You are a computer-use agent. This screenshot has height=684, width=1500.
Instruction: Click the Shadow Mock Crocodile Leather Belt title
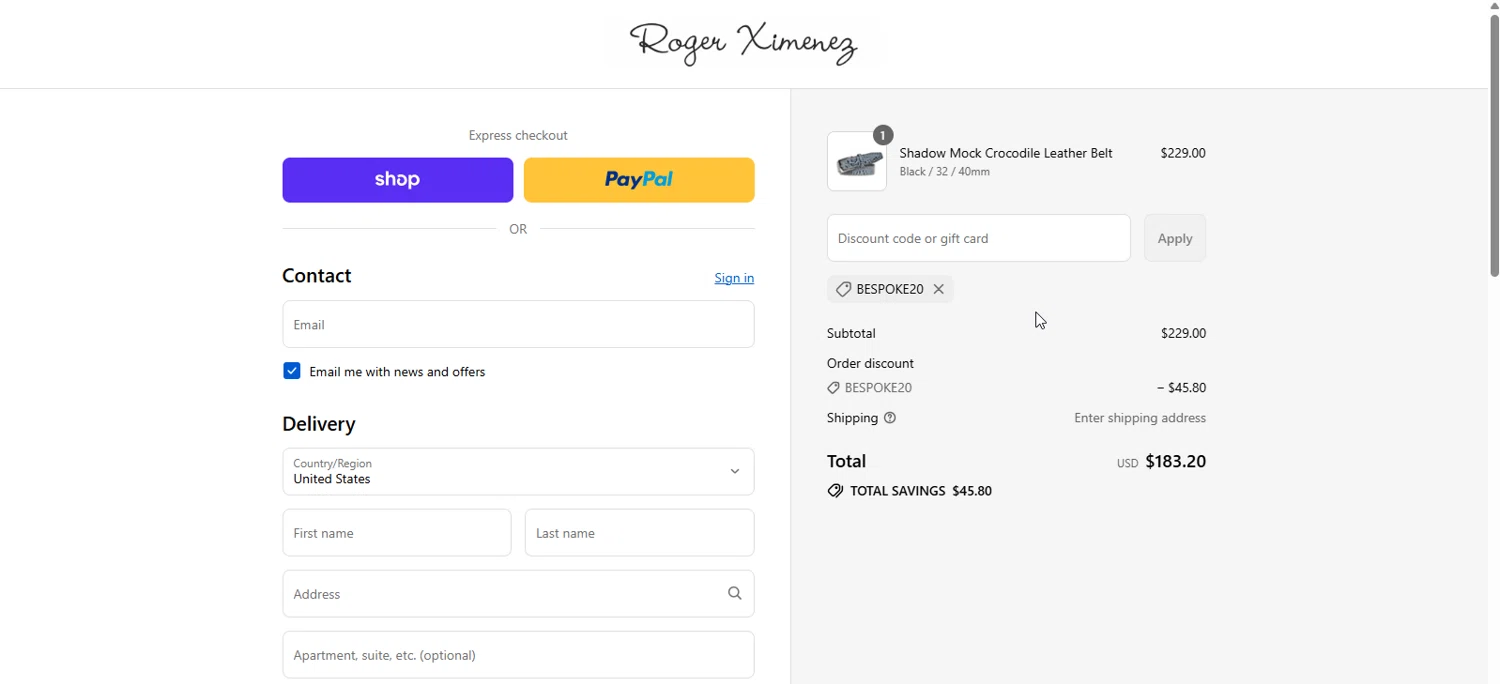coord(1006,153)
